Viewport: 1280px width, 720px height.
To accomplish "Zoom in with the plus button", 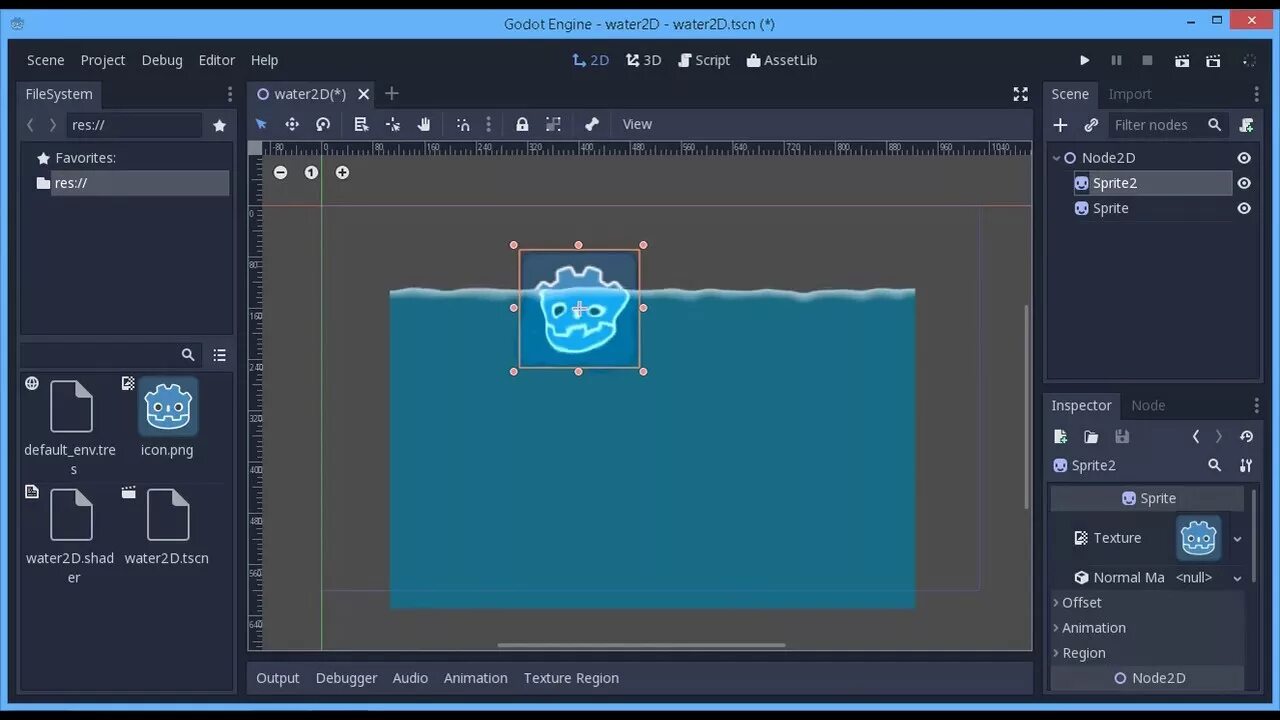I will (x=342, y=172).
